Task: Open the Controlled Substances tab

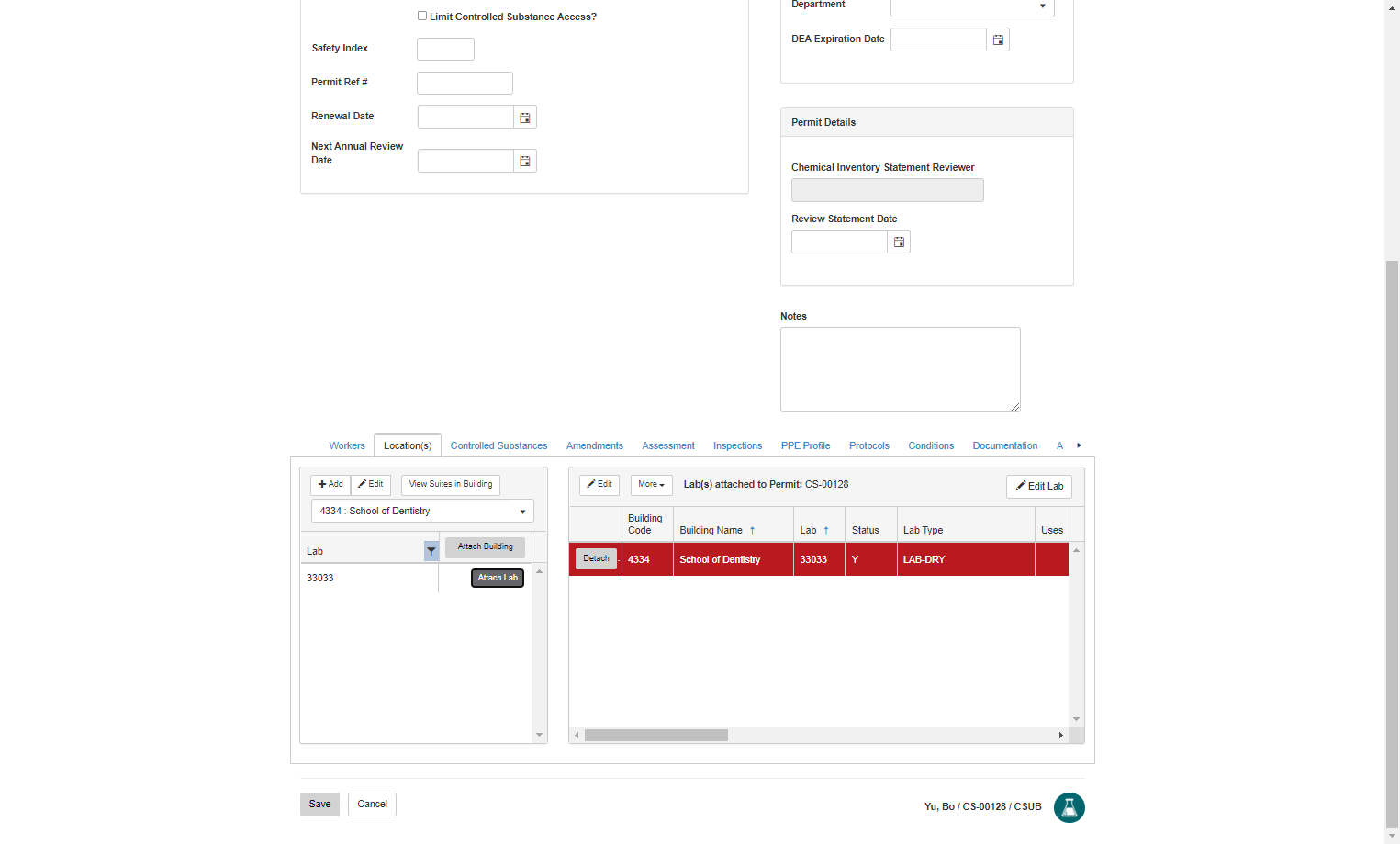Action: tap(498, 446)
